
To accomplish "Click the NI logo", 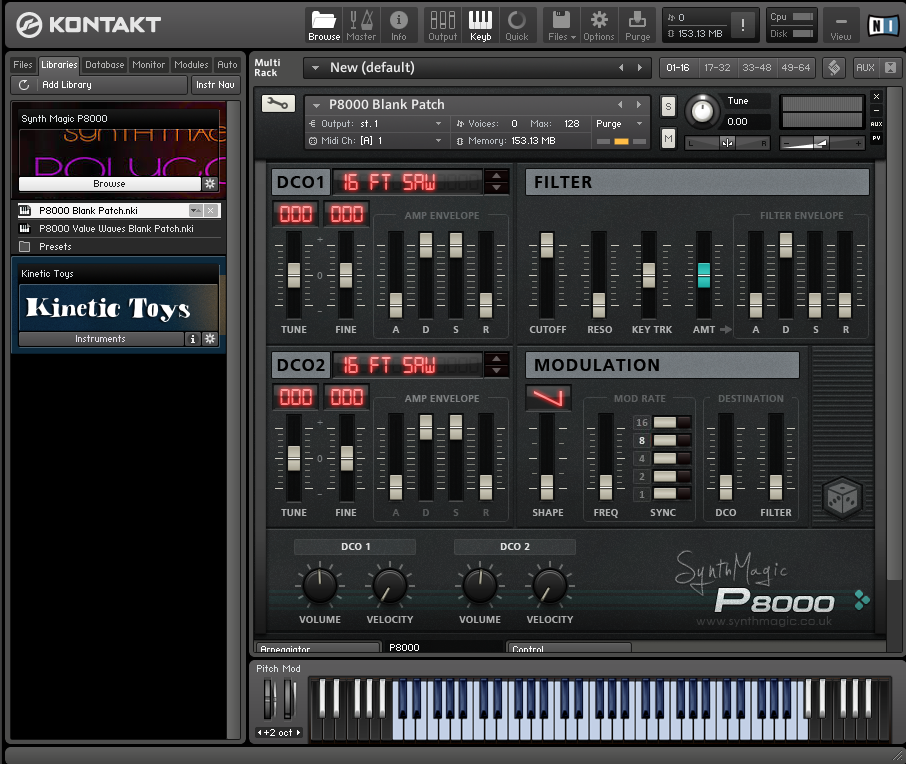I will click(x=882, y=25).
